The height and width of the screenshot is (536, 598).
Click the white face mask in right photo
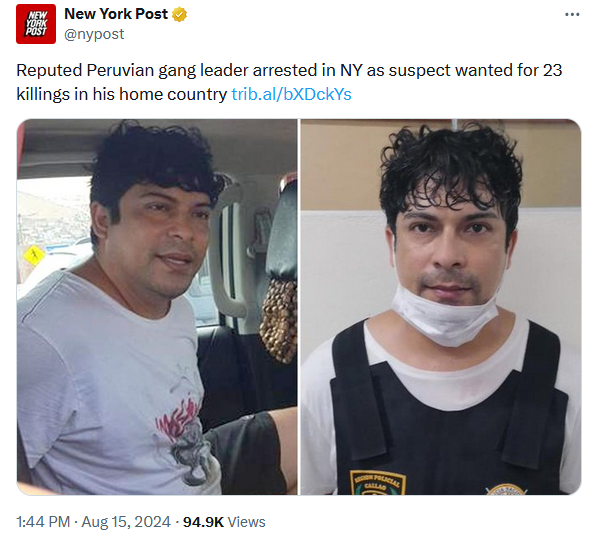[x=445, y=313]
